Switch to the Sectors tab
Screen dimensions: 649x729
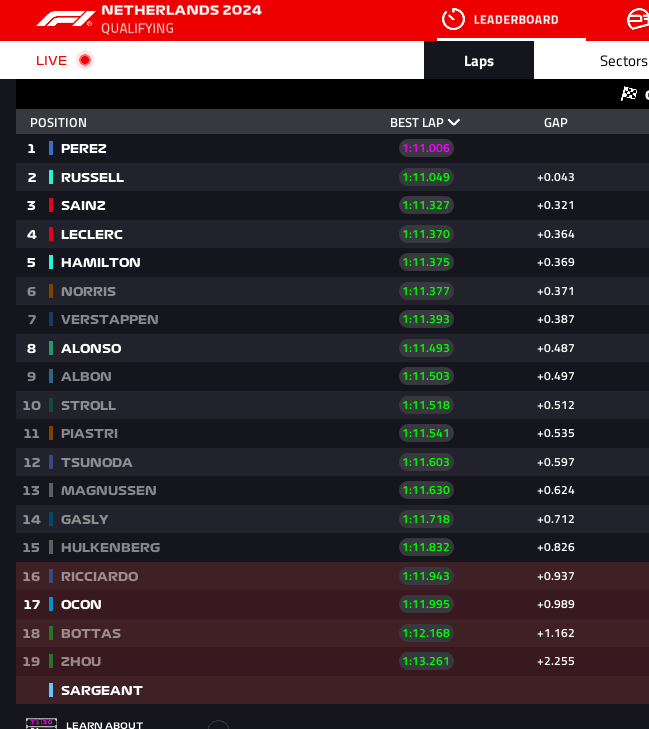tap(623, 61)
